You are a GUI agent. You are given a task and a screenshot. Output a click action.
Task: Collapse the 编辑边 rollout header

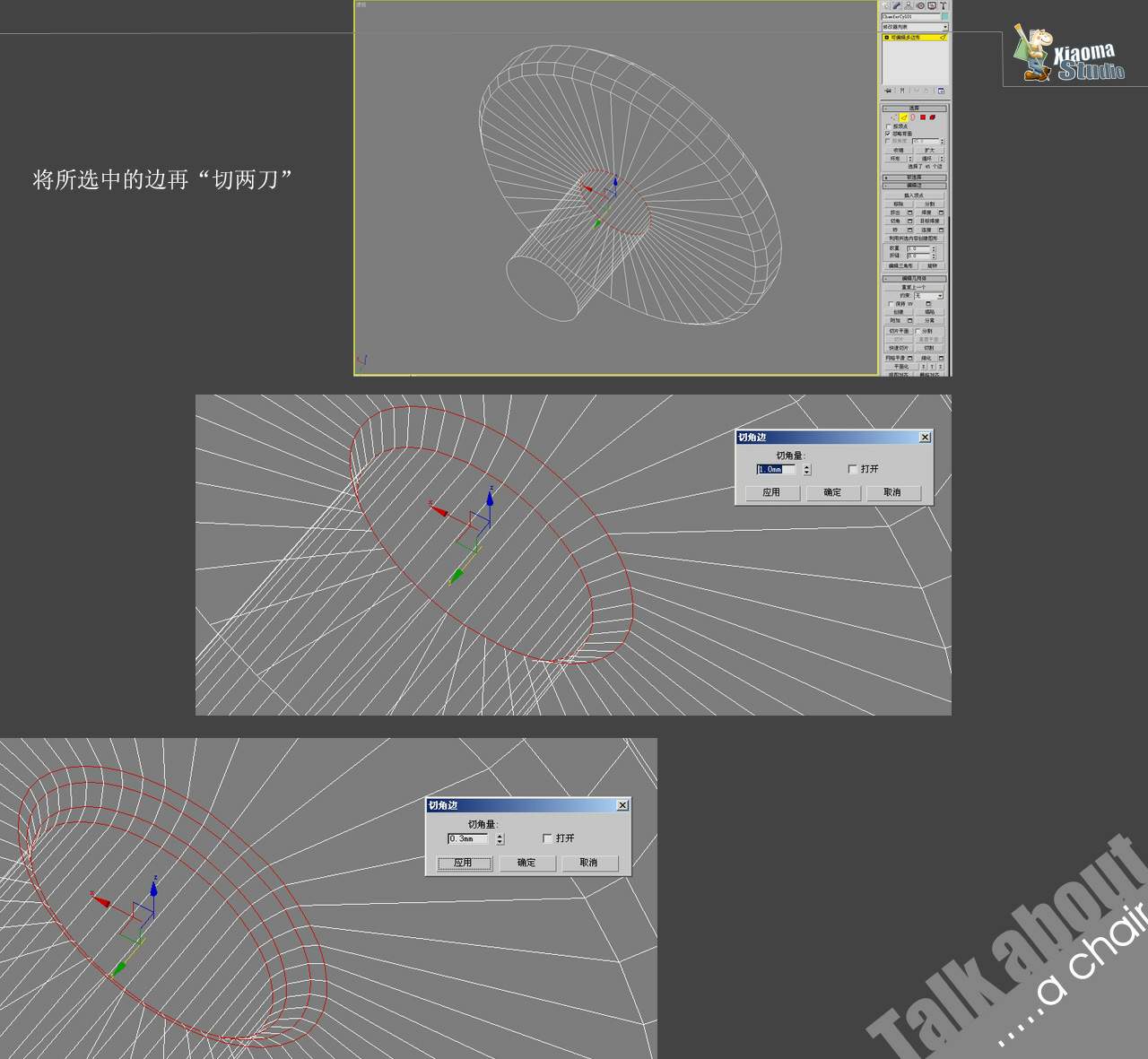coord(914,186)
